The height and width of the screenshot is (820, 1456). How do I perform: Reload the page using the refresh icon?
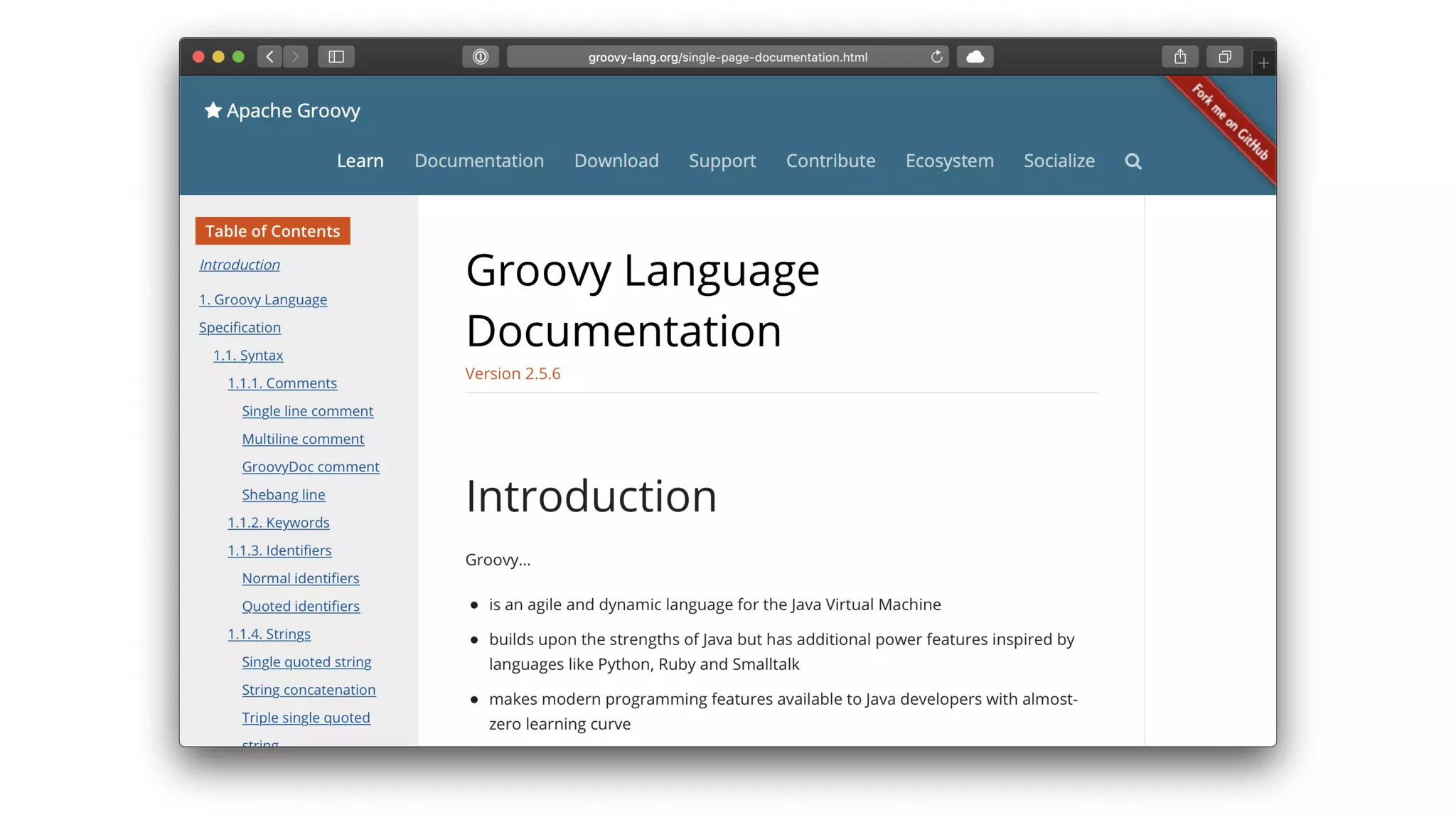pos(936,57)
